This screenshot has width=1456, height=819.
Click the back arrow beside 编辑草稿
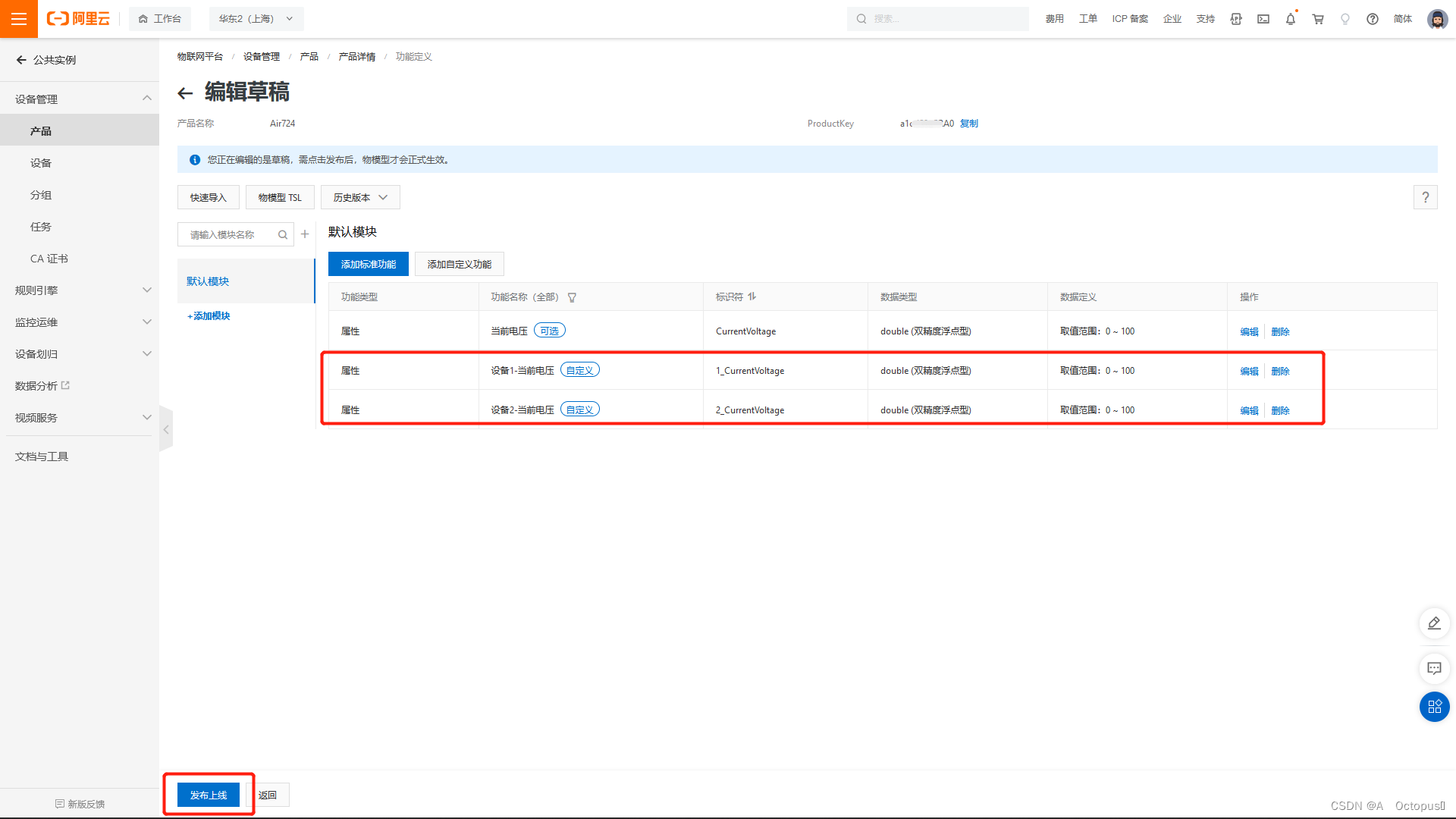pyautogui.click(x=185, y=93)
